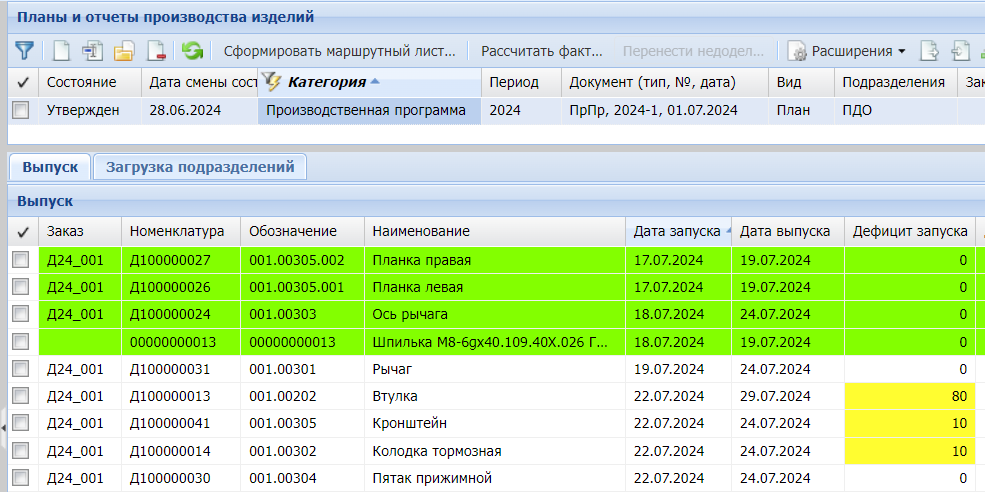This screenshot has width=985, height=492.
Task: Click Сформировать маршрутный лист button
Action: point(339,50)
